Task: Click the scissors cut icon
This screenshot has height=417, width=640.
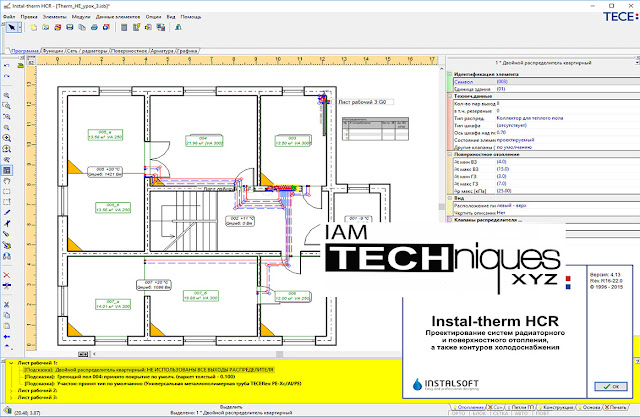Action: 7,304
